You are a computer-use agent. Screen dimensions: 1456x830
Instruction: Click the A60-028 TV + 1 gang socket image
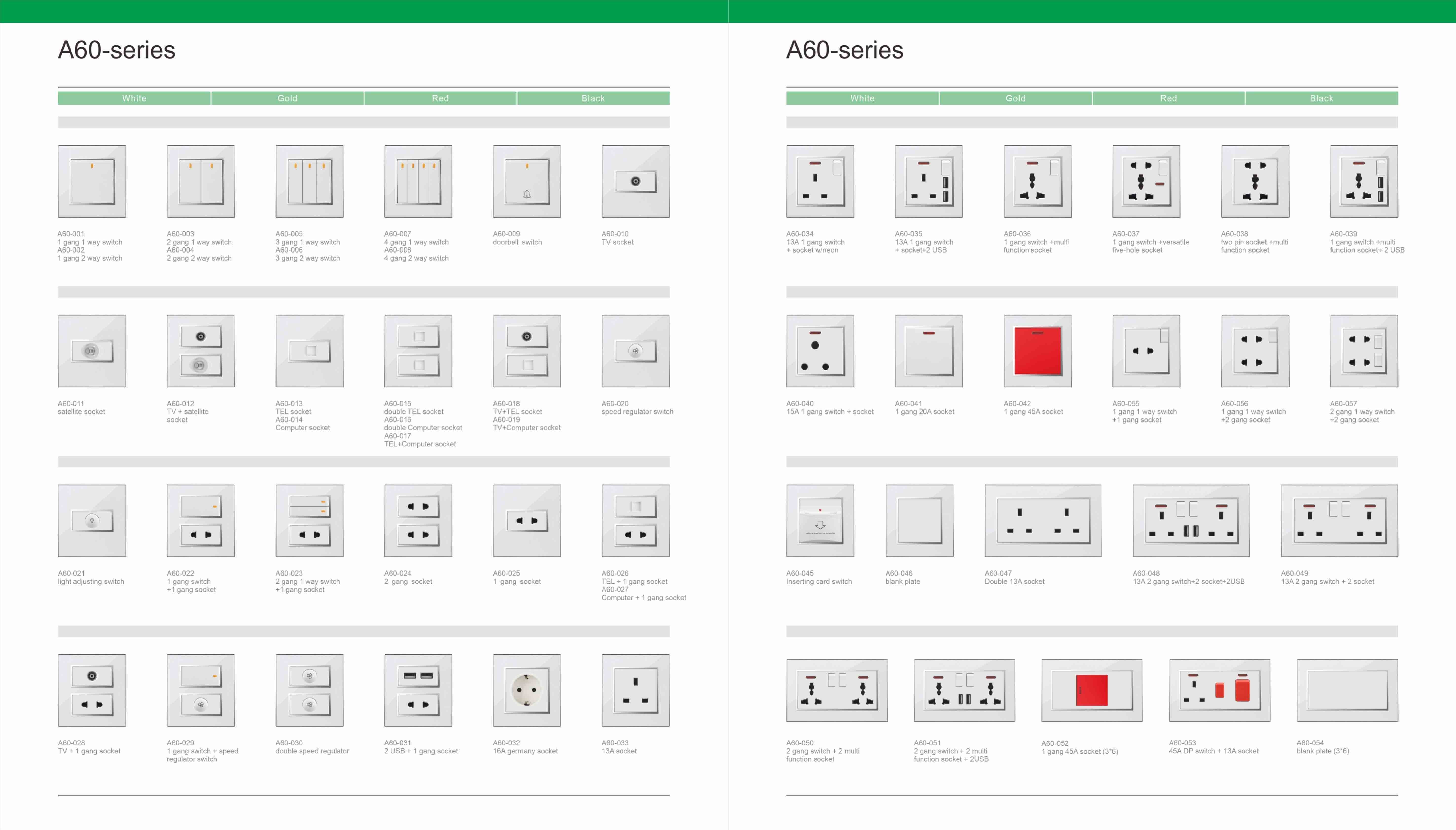[92, 690]
